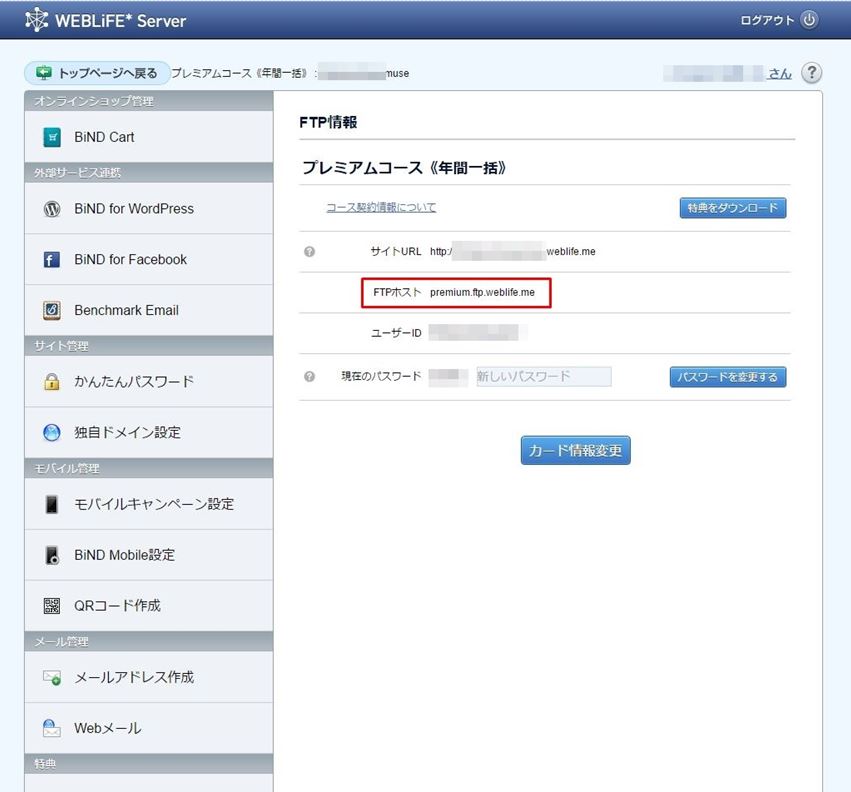
Task: Click the premium.ftp.weblife.me FTP host text
Action: tap(482, 293)
